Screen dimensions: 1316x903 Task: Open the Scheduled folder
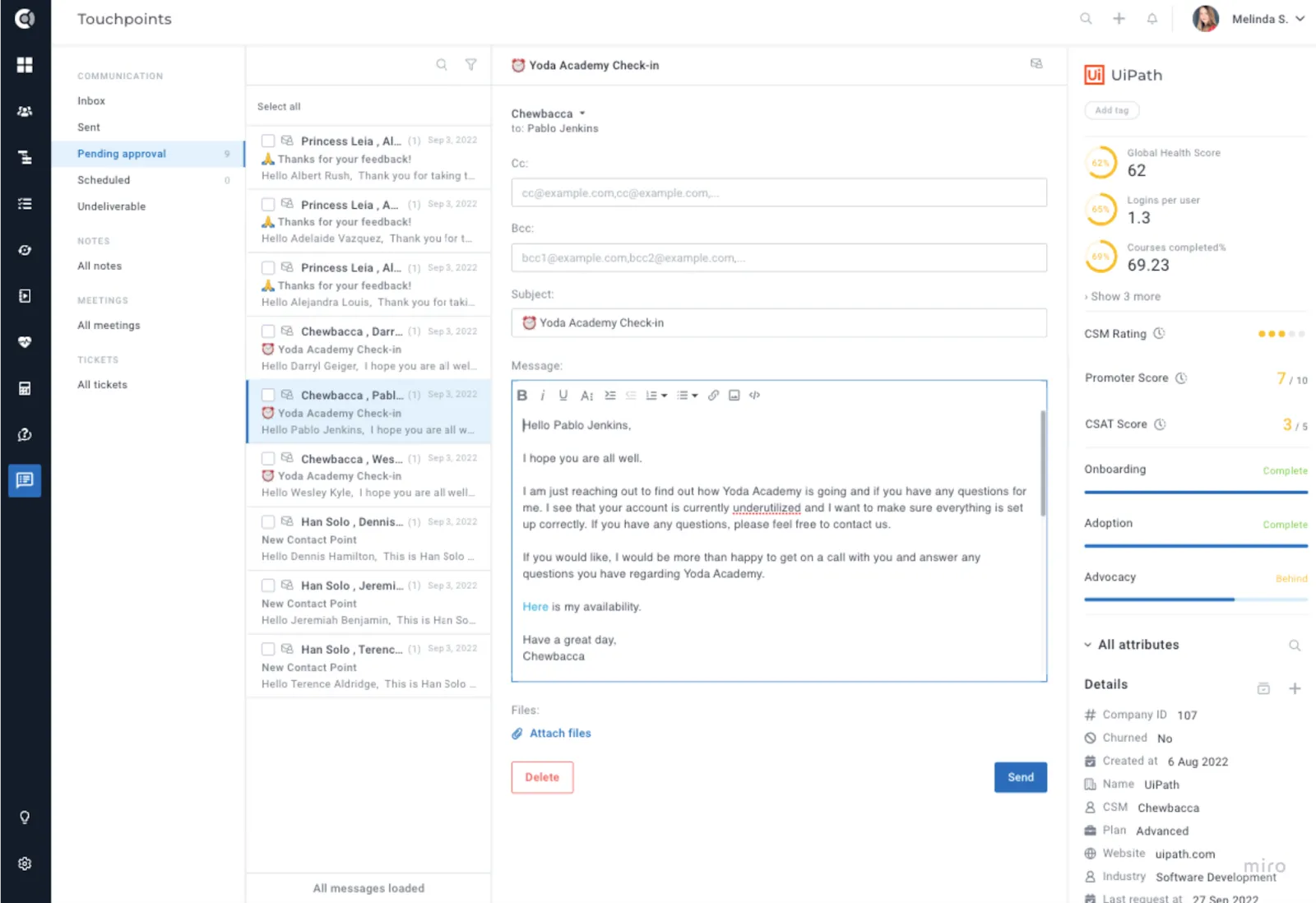104,180
